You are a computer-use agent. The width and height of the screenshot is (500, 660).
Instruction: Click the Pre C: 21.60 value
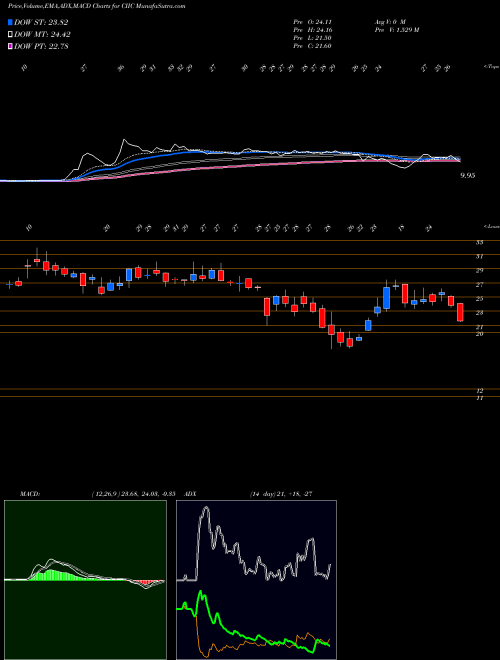click(x=312, y=45)
